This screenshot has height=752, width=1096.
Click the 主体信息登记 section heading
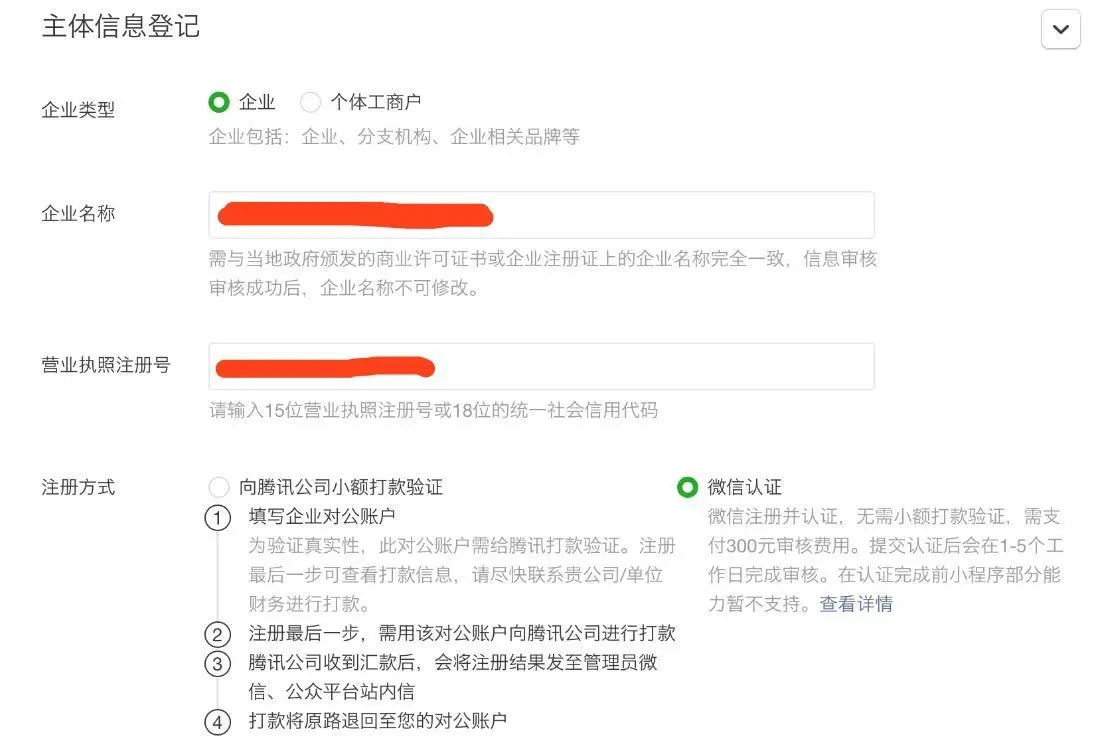(120, 27)
